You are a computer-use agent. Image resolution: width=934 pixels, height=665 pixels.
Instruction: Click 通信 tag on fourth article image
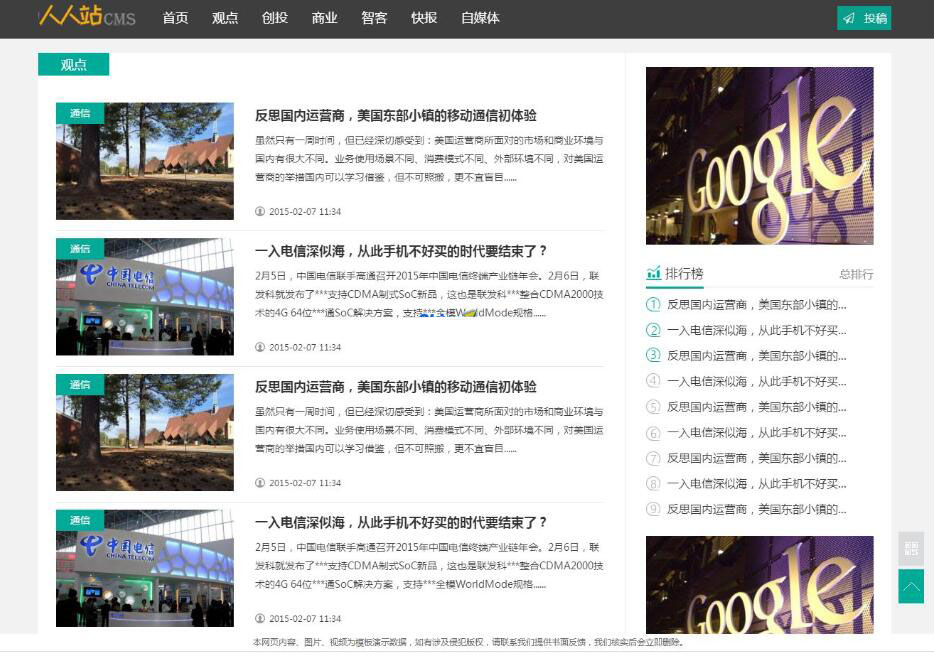(80, 520)
